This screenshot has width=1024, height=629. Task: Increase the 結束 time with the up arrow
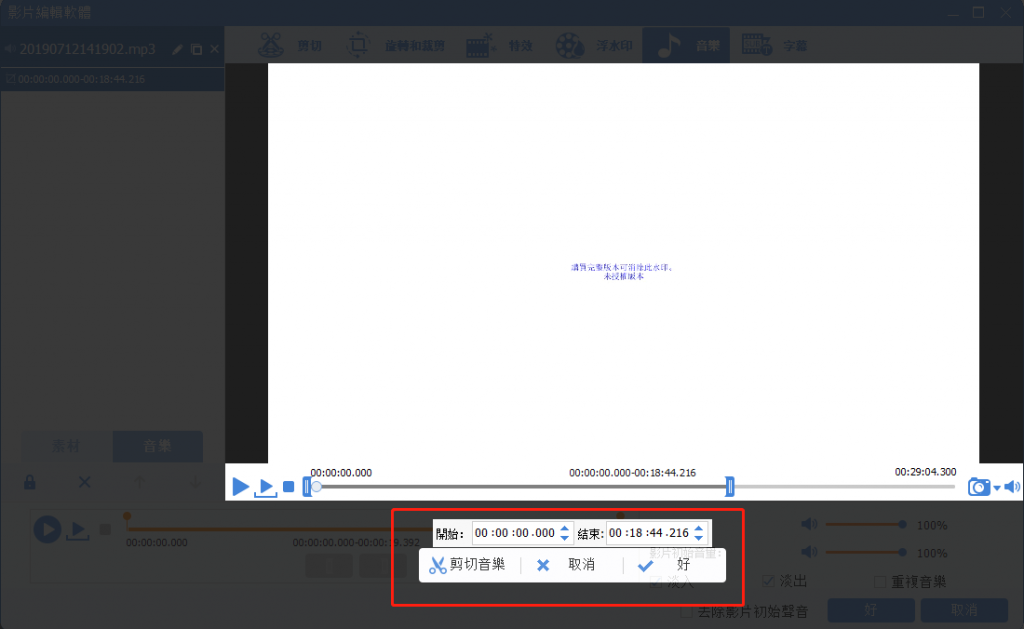(x=699, y=528)
